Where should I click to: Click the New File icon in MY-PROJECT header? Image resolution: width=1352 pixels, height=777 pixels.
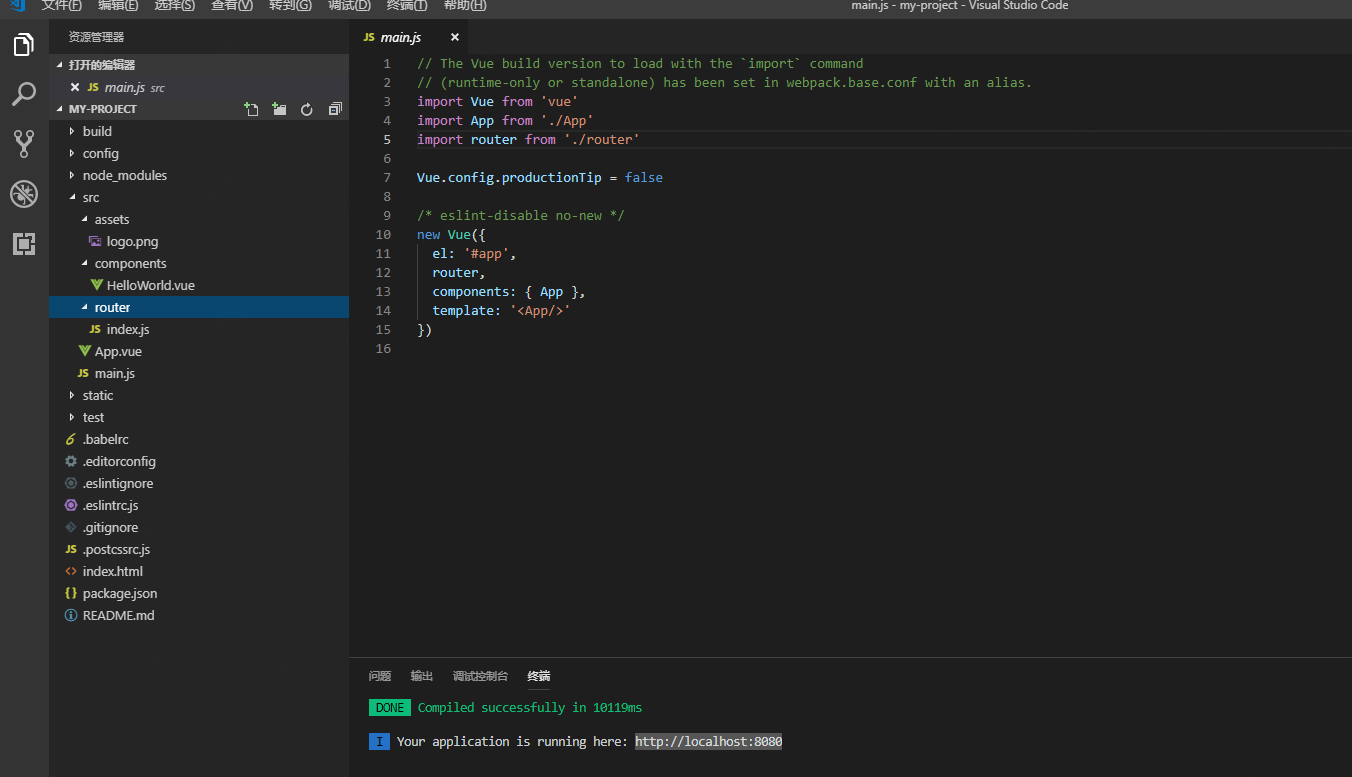point(252,109)
